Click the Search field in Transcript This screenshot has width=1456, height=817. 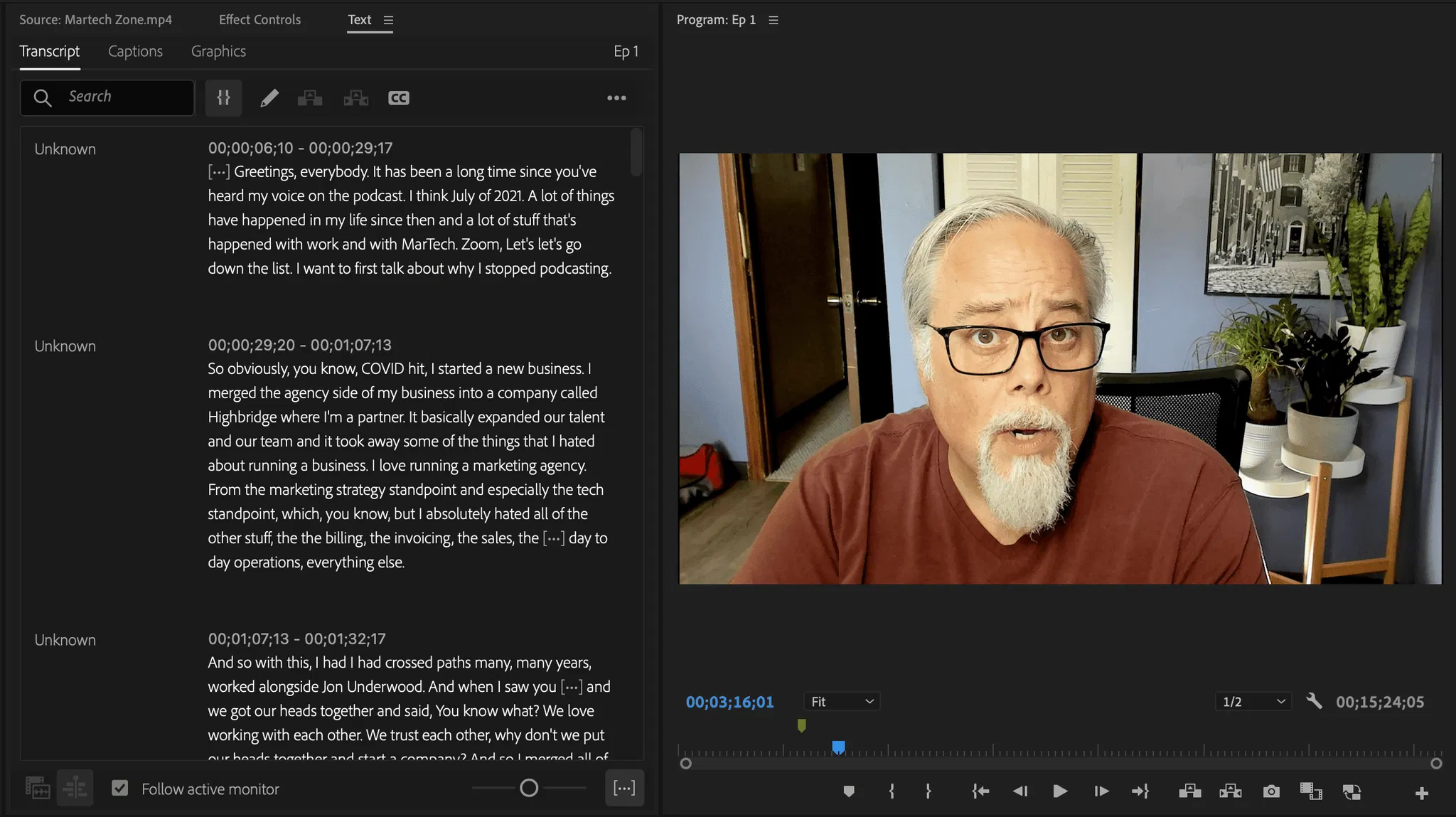click(x=107, y=97)
